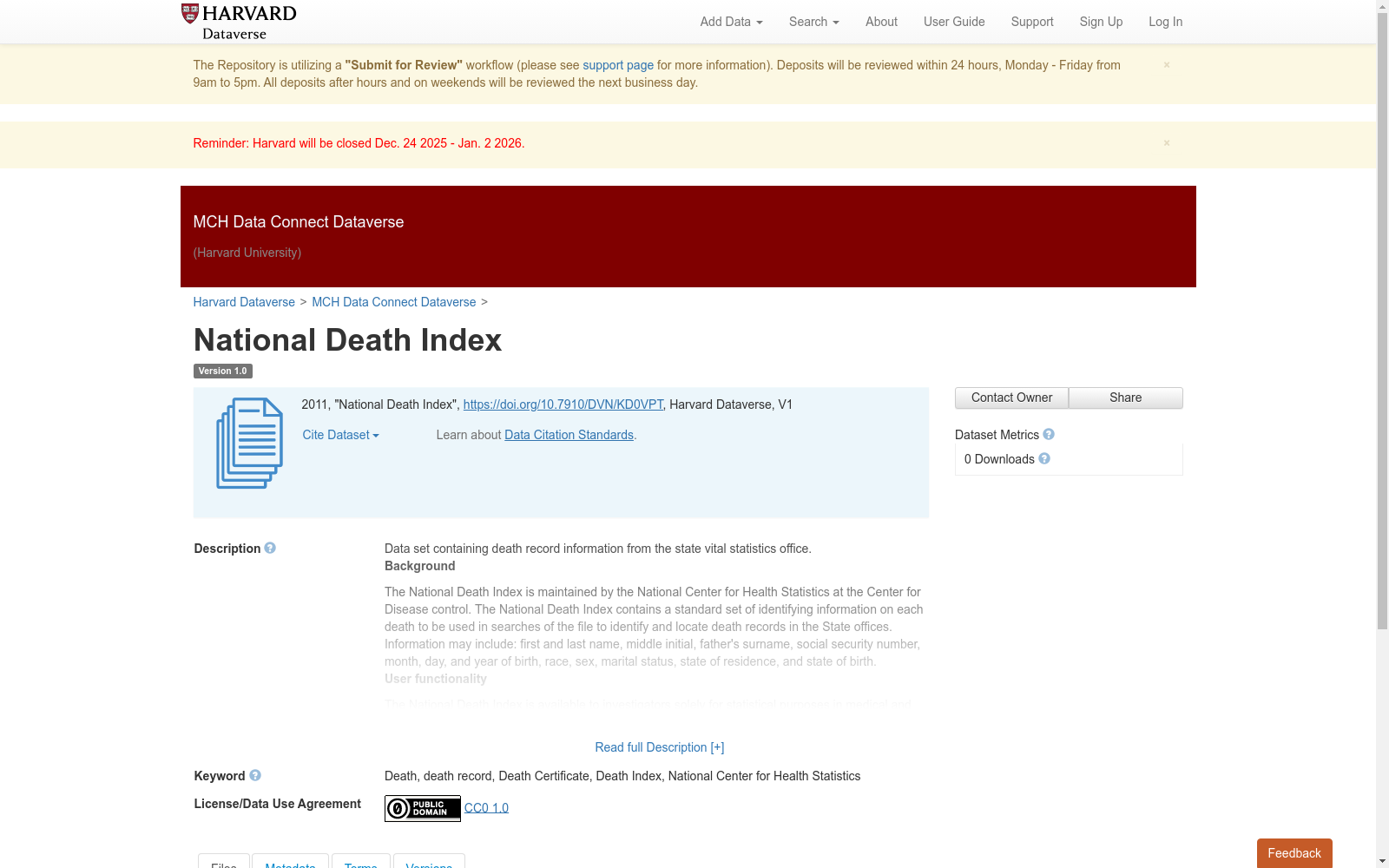Go to MCH Data Connect Dataverse breadcrumb
Viewport: 1389px width, 868px height.
[x=394, y=302]
